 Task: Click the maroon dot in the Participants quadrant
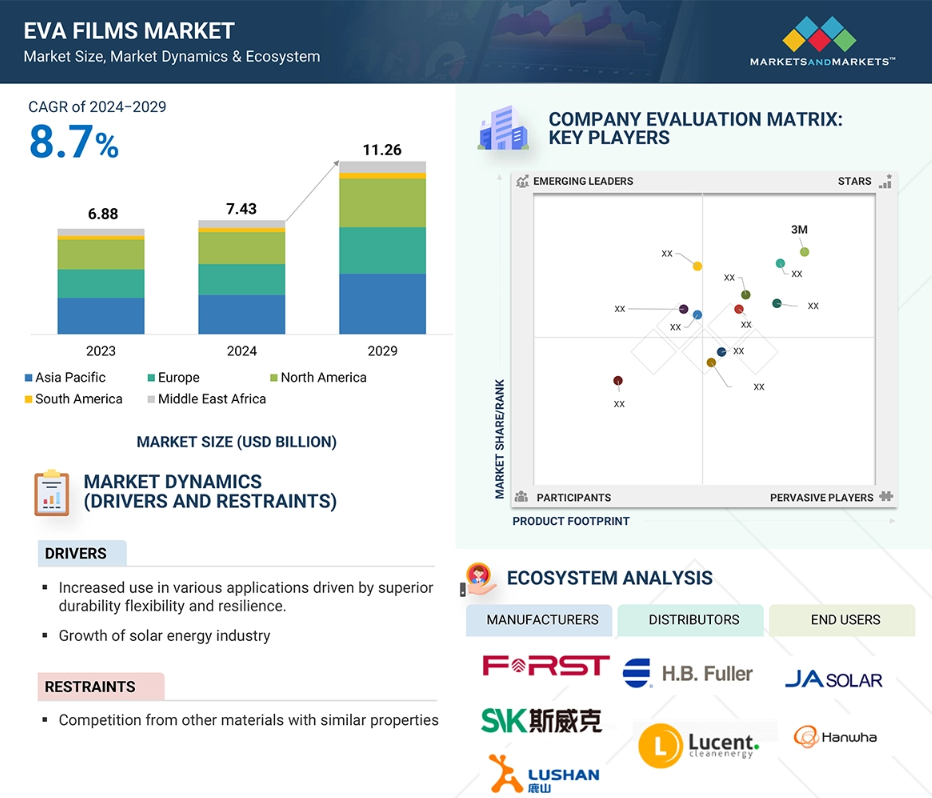click(x=618, y=380)
